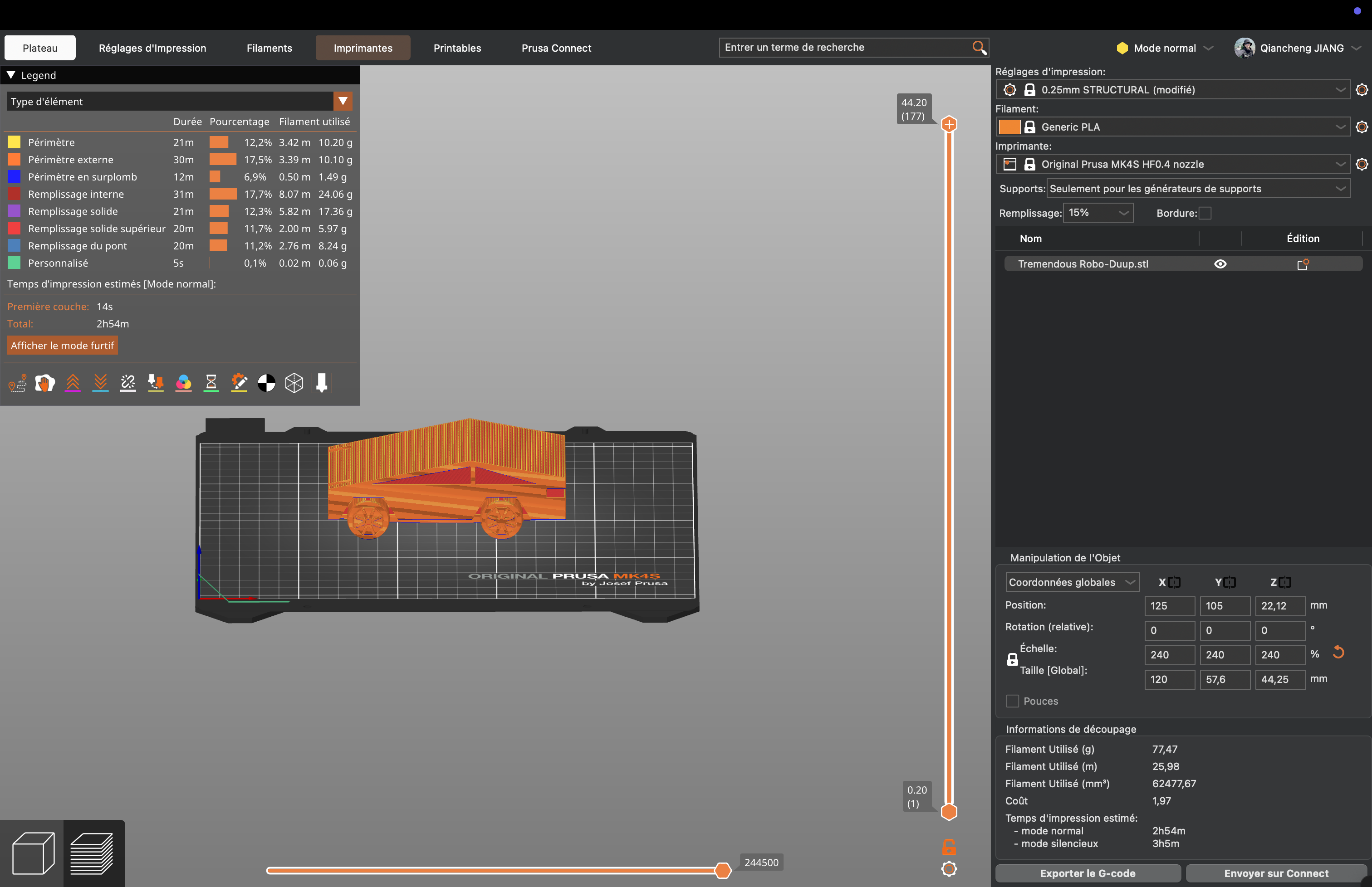
Task: Switch to the Filaments tab
Action: (x=269, y=48)
